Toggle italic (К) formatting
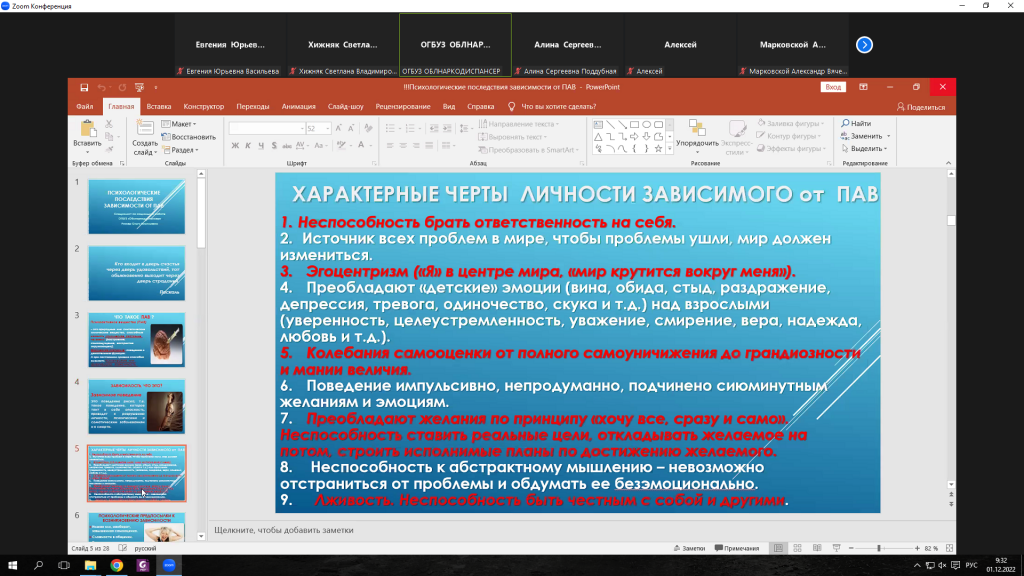 (248, 146)
